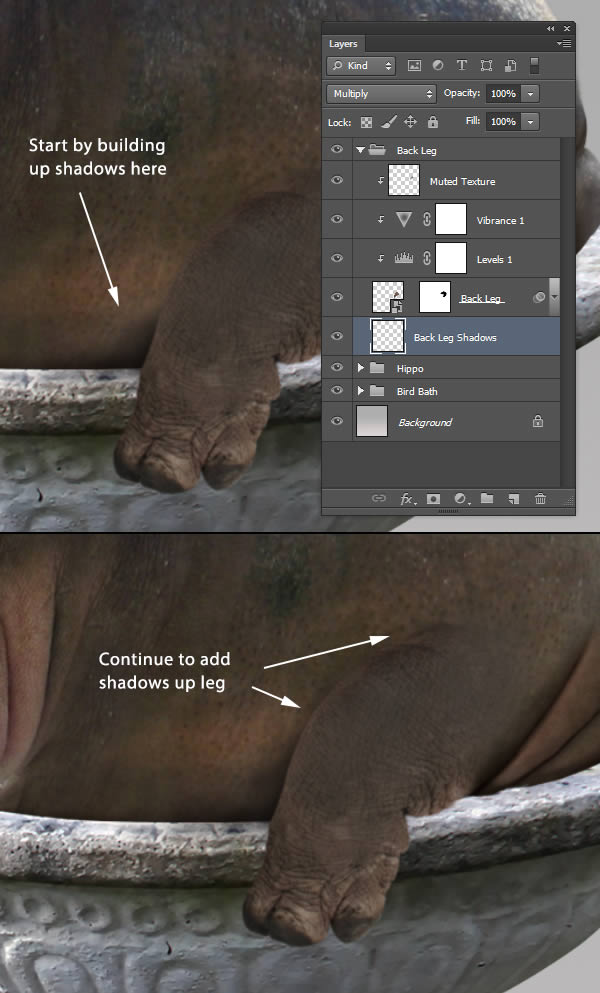Collapse the Back Leg group triangle
The height and width of the screenshot is (993, 600).
(360, 150)
